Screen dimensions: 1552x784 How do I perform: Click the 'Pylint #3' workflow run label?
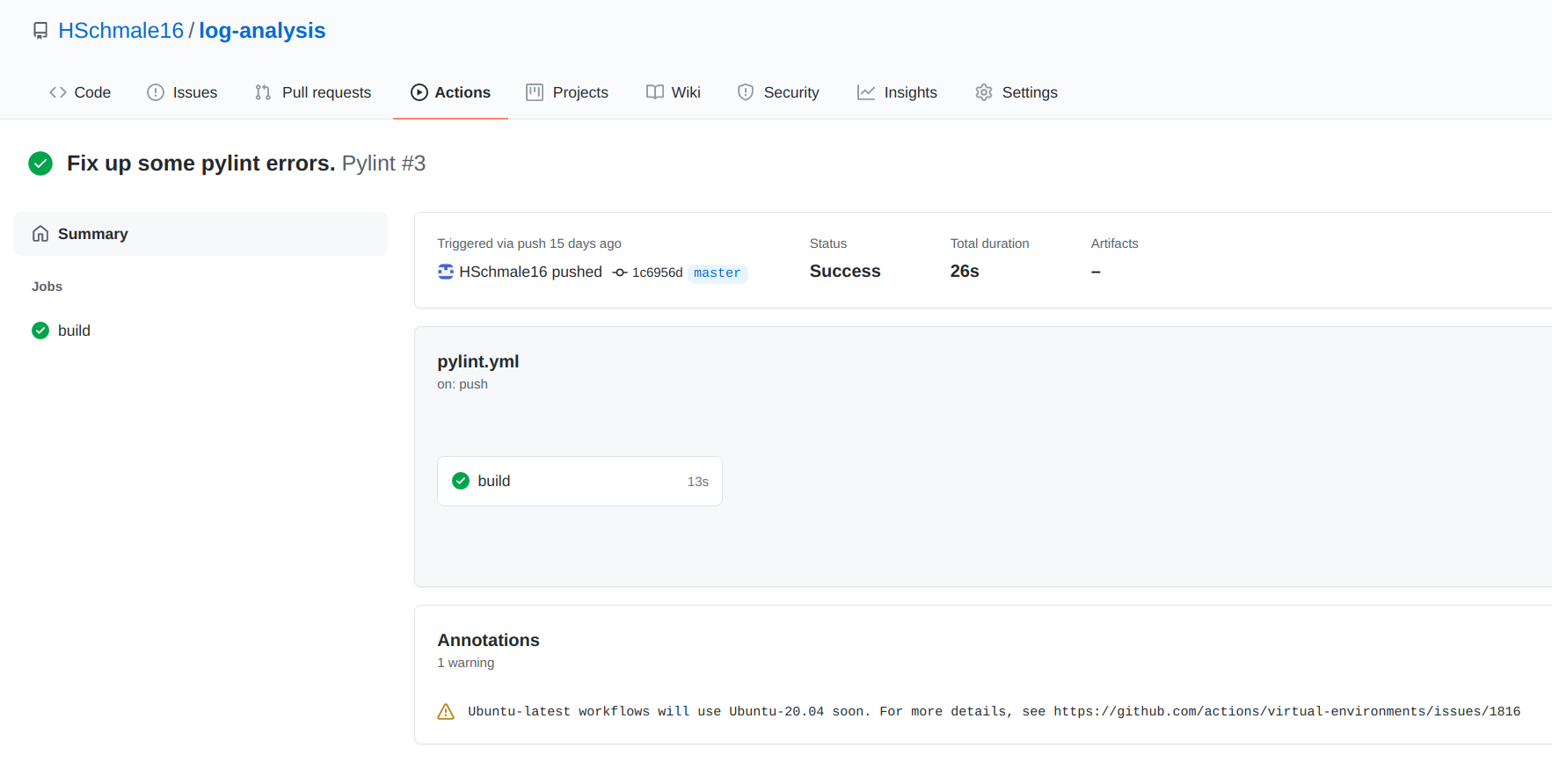[x=383, y=163]
